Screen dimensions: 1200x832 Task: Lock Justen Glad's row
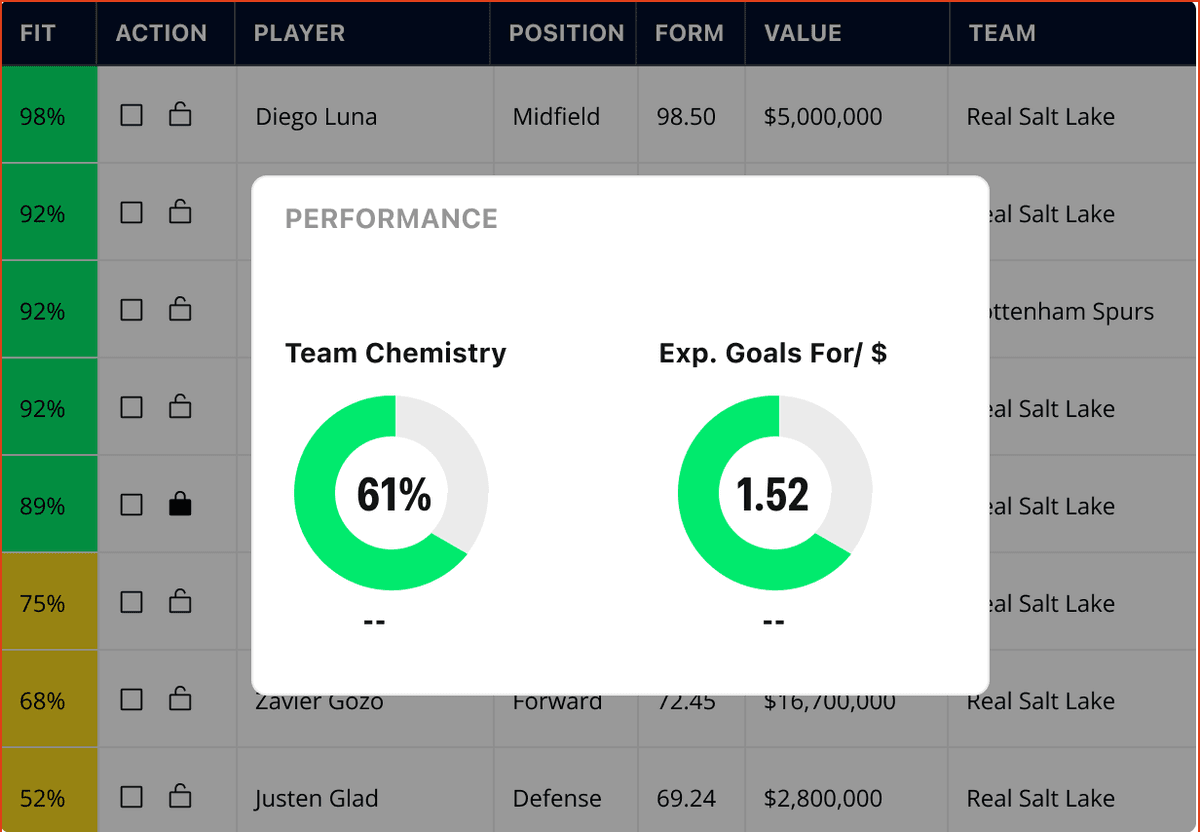tap(180, 797)
